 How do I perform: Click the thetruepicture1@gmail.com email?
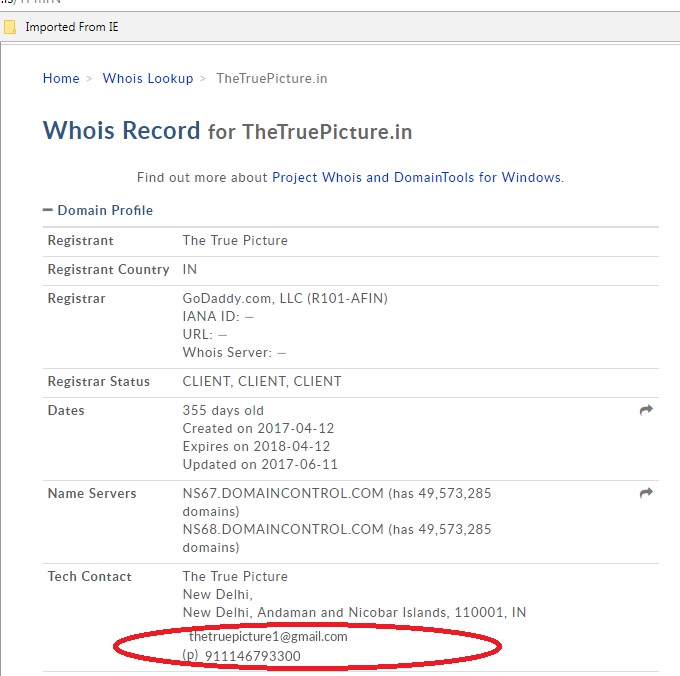pos(268,637)
